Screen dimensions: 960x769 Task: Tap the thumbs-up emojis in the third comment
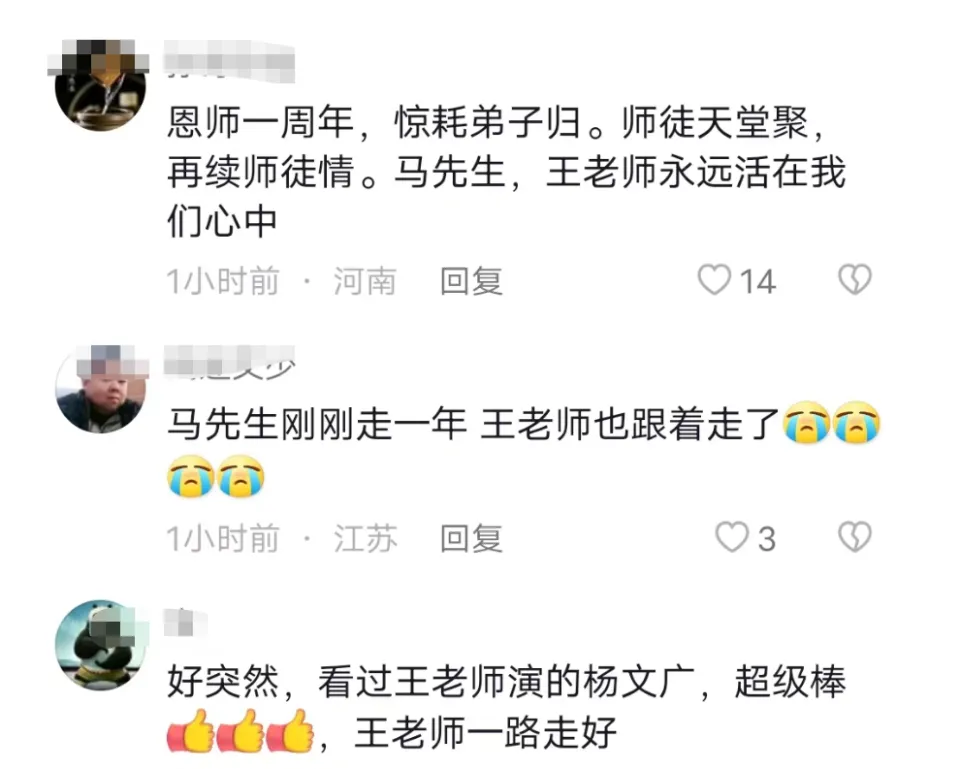point(241,730)
